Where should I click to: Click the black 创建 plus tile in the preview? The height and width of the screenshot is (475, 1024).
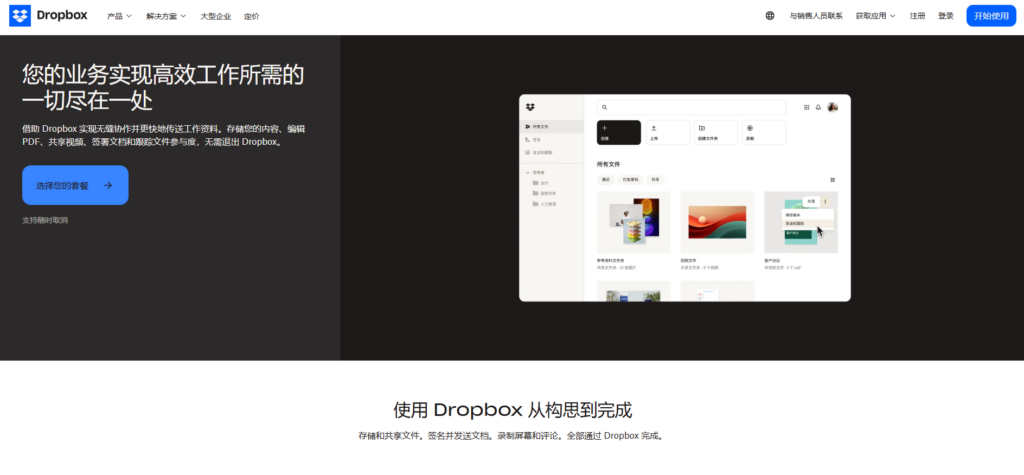click(618, 133)
